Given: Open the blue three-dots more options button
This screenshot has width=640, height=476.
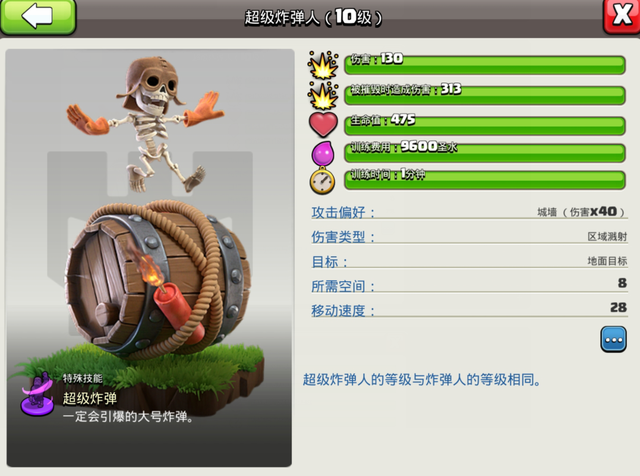Looking at the screenshot, I should (613, 339).
